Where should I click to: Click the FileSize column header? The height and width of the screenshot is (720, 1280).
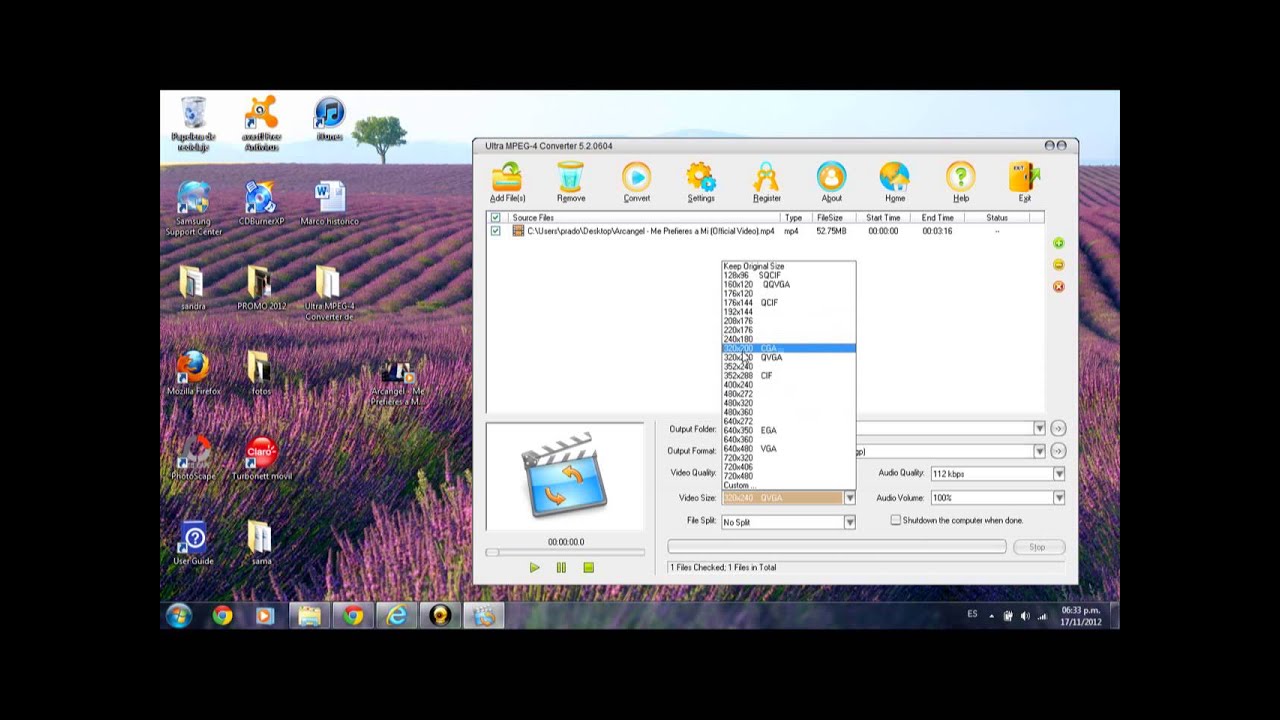830,217
